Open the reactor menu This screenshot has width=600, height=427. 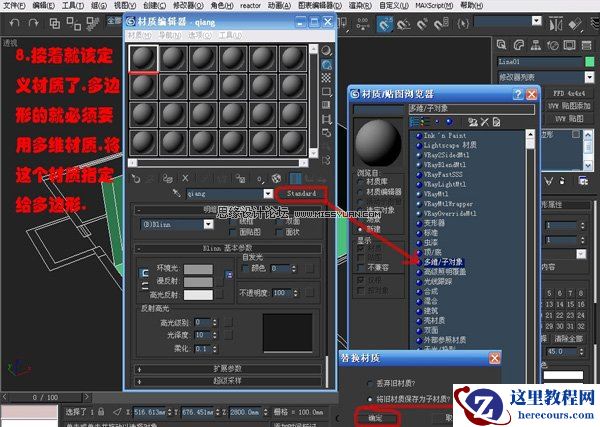point(251,6)
